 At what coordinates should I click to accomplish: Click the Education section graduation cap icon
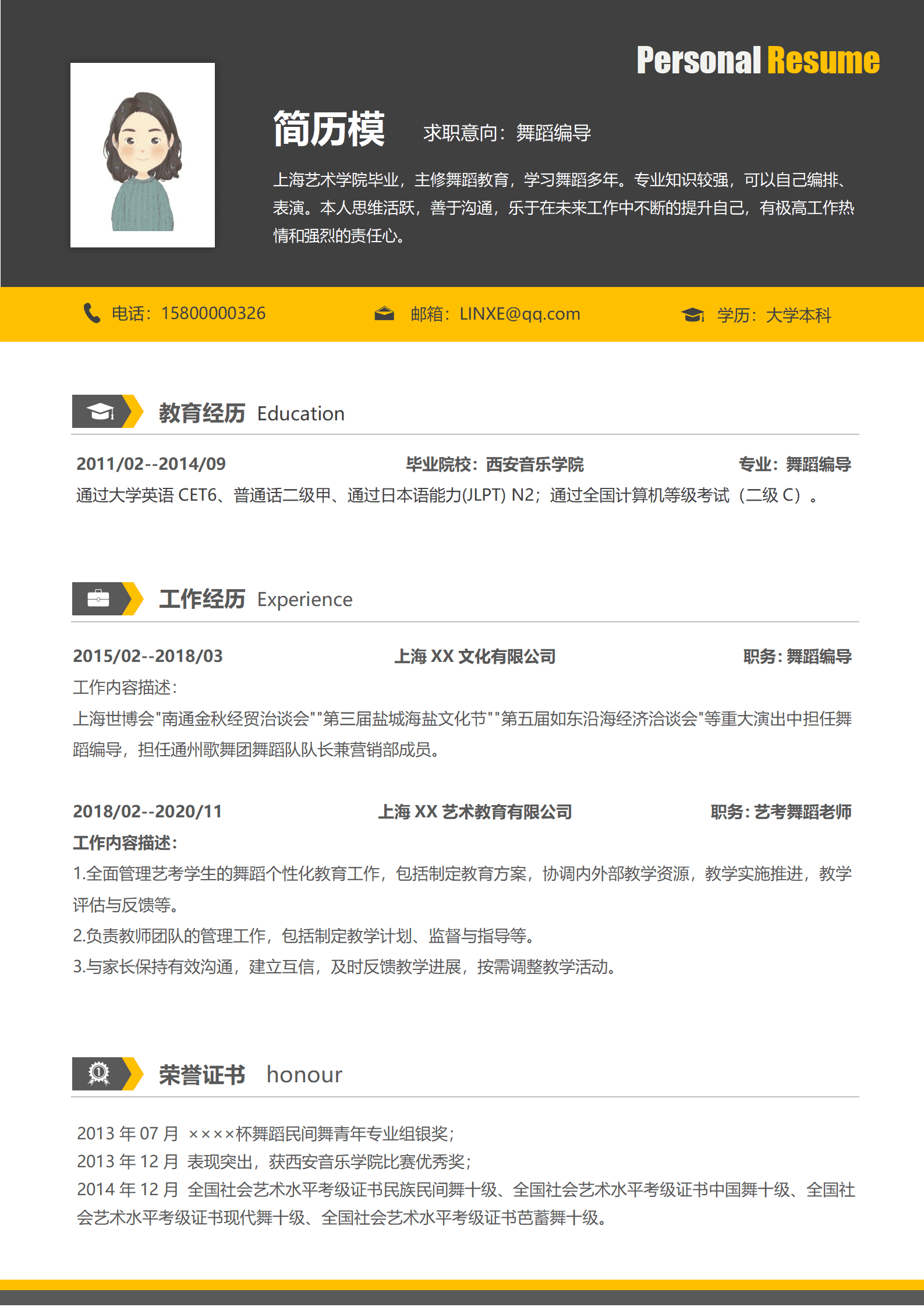[101, 412]
